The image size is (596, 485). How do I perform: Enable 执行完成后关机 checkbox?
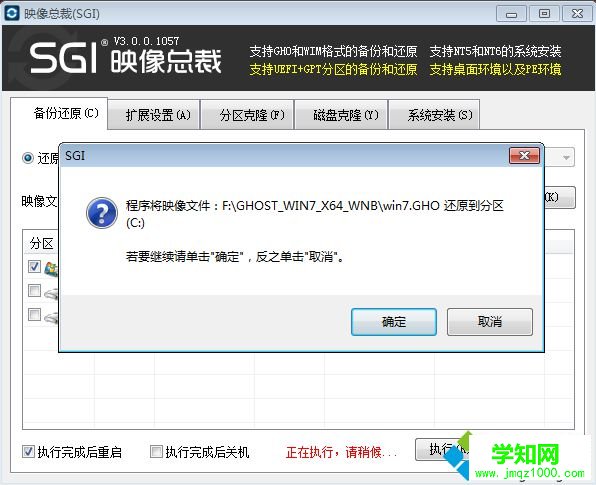pyautogui.click(x=156, y=452)
